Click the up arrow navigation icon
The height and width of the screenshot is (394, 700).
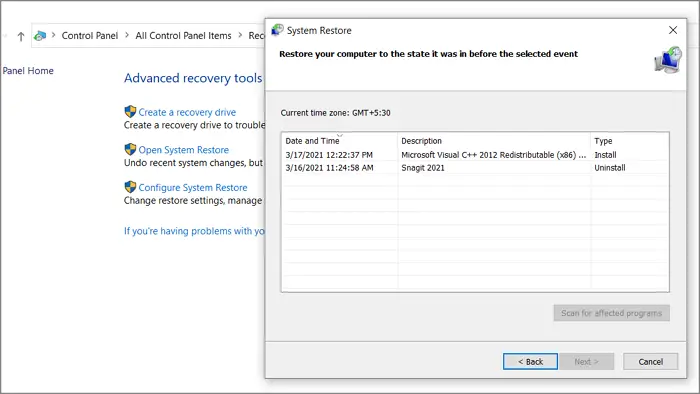(21, 36)
